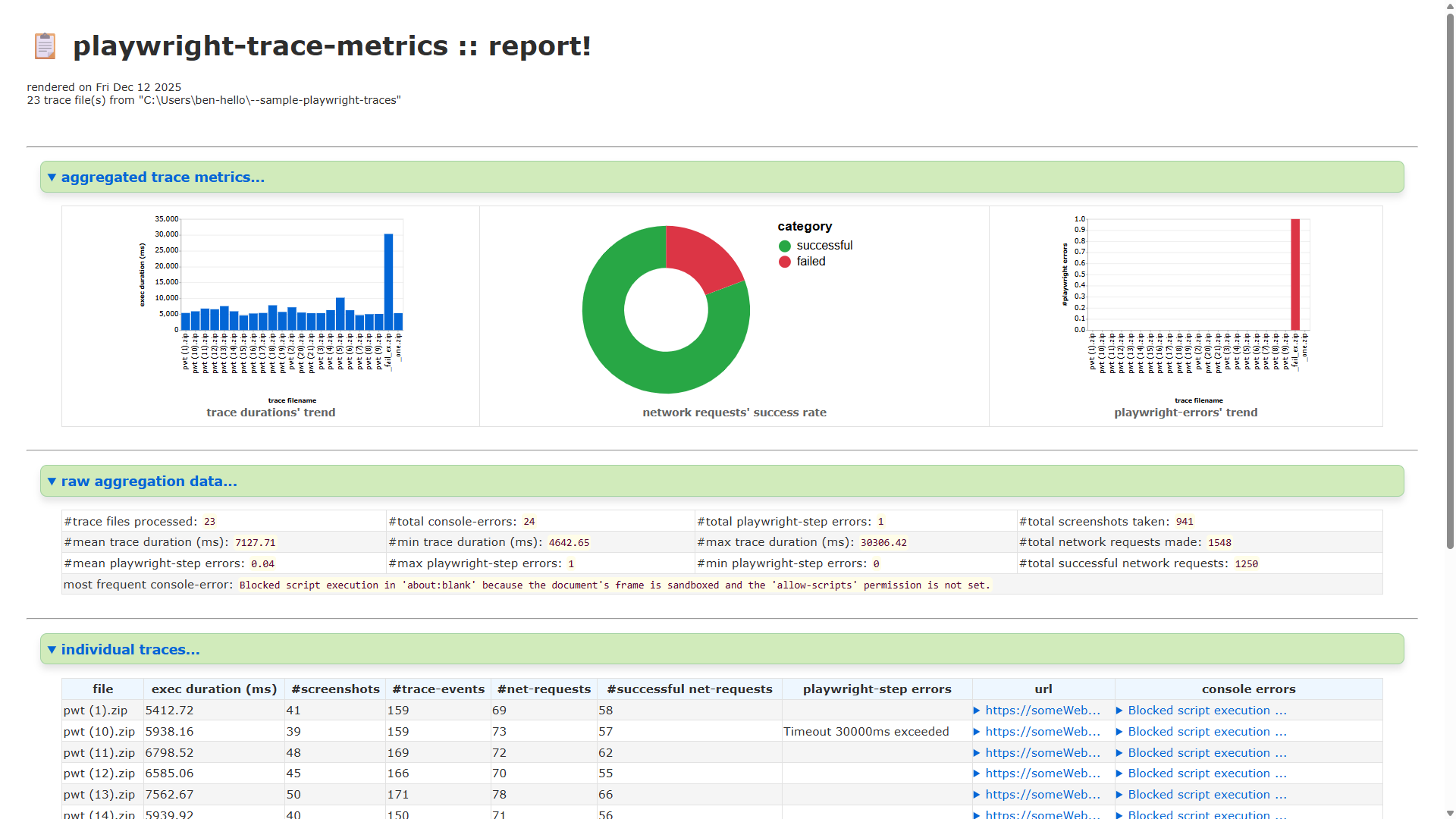The width and height of the screenshot is (1456, 819).
Task: Click the most frequent console-error message text
Action: (614, 585)
